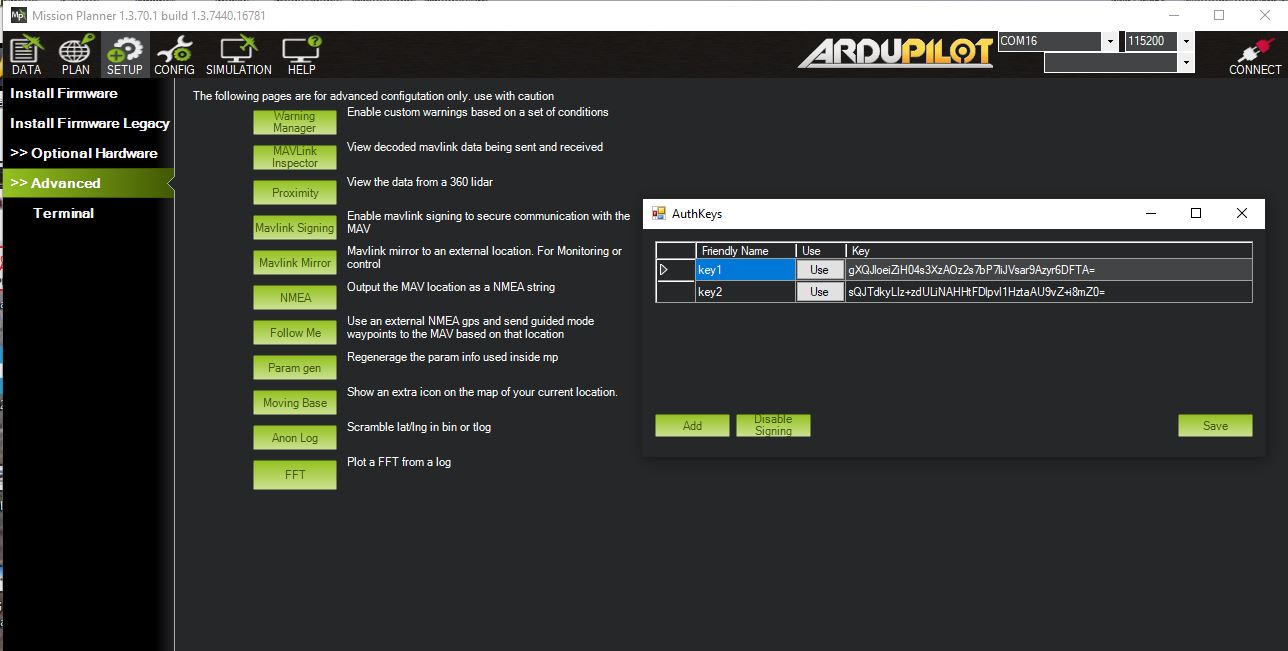
Task: Open the PLAN flight planner icon
Action: pyautogui.click(x=75, y=55)
